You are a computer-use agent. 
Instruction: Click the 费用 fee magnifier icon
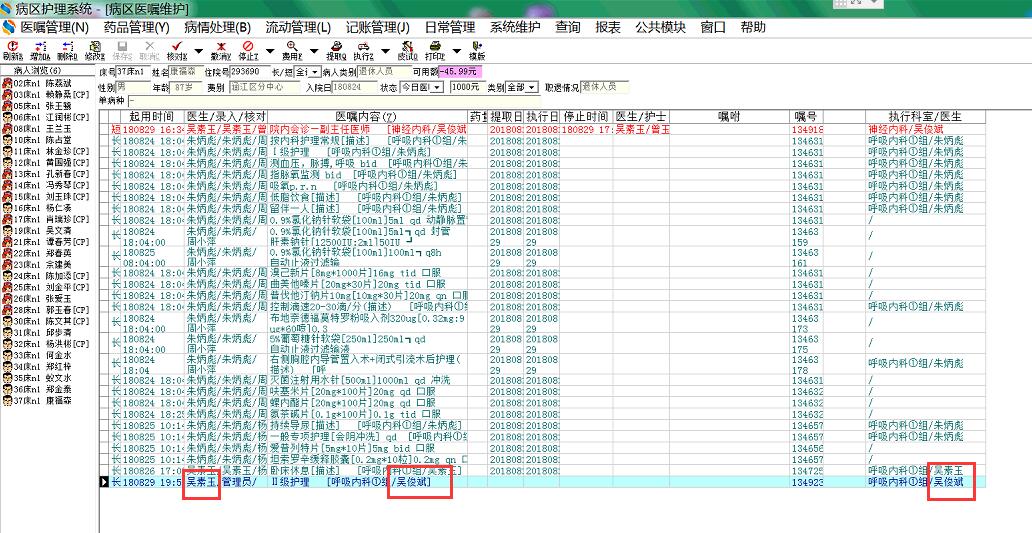click(292, 46)
